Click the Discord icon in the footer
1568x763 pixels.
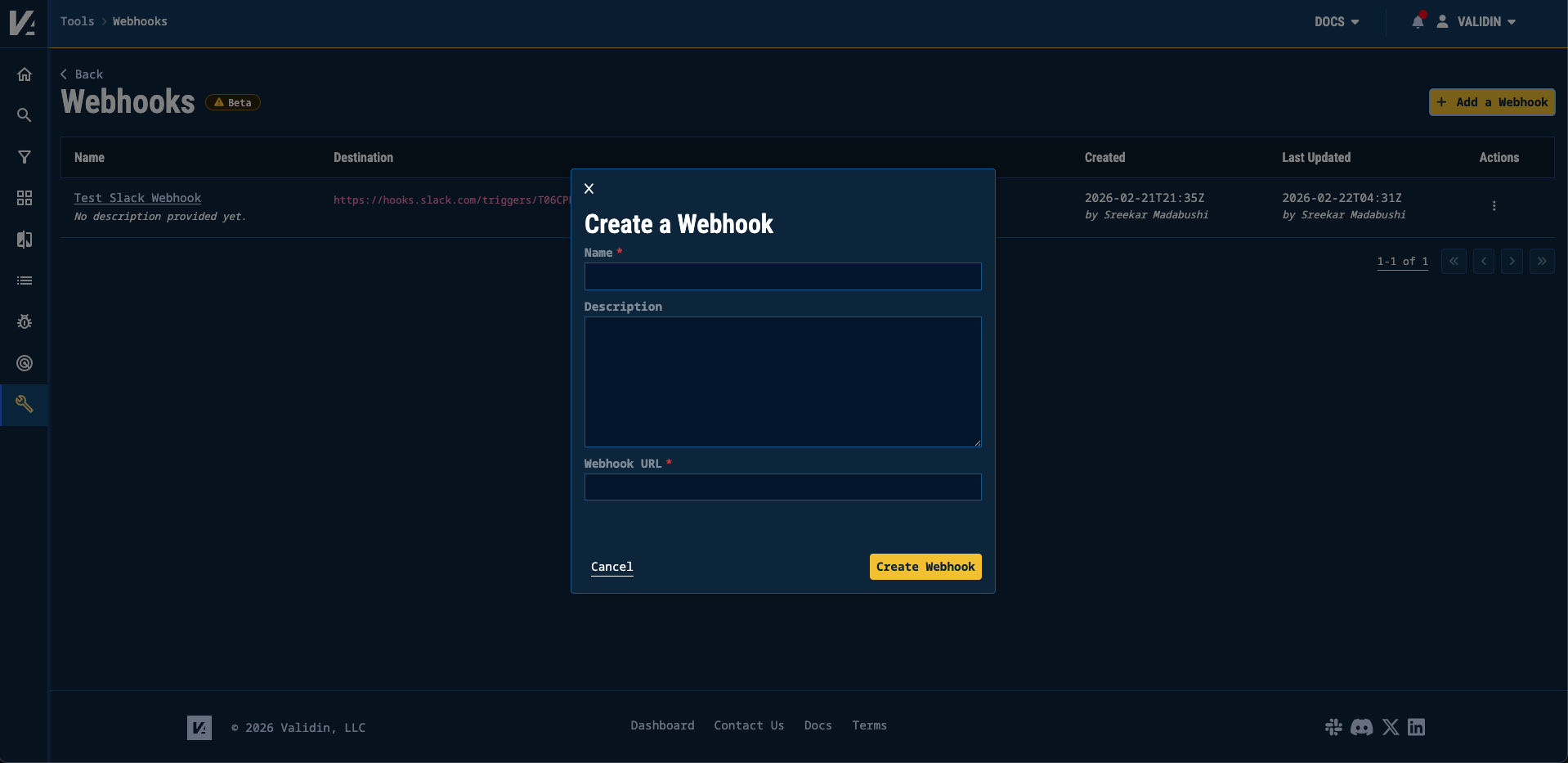[x=1362, y=727]
